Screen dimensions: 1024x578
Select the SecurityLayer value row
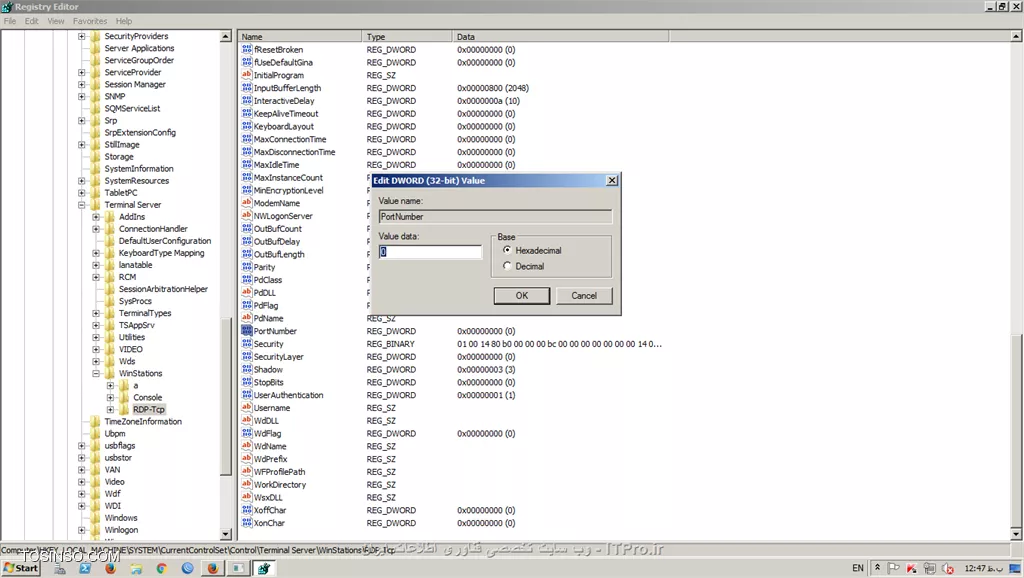click(278, 357)
